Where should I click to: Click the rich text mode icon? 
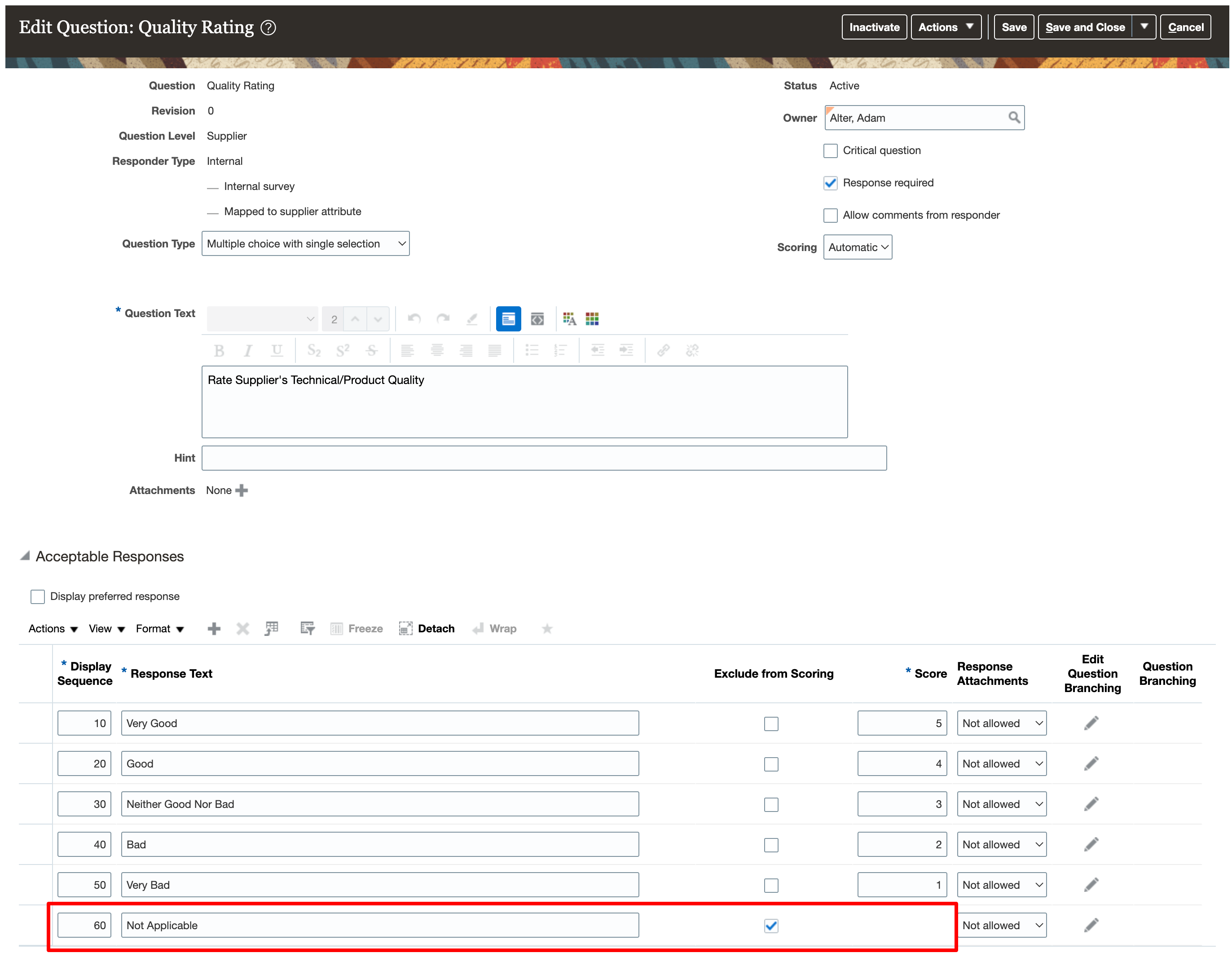[508, 319]
